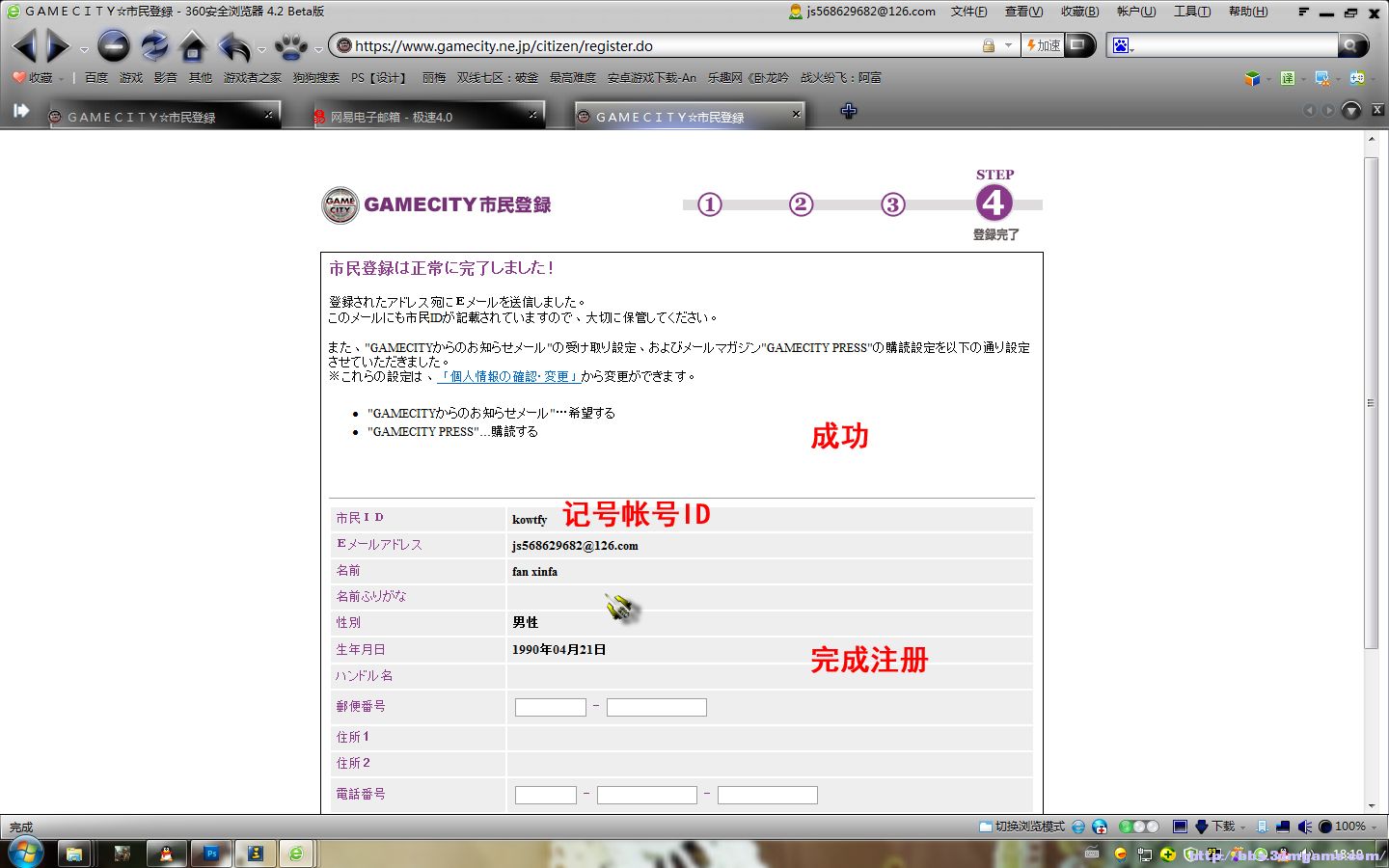Screen dimensions: 1389x868
Task: Go to the browser home page icon
Action: pos(193,45)
